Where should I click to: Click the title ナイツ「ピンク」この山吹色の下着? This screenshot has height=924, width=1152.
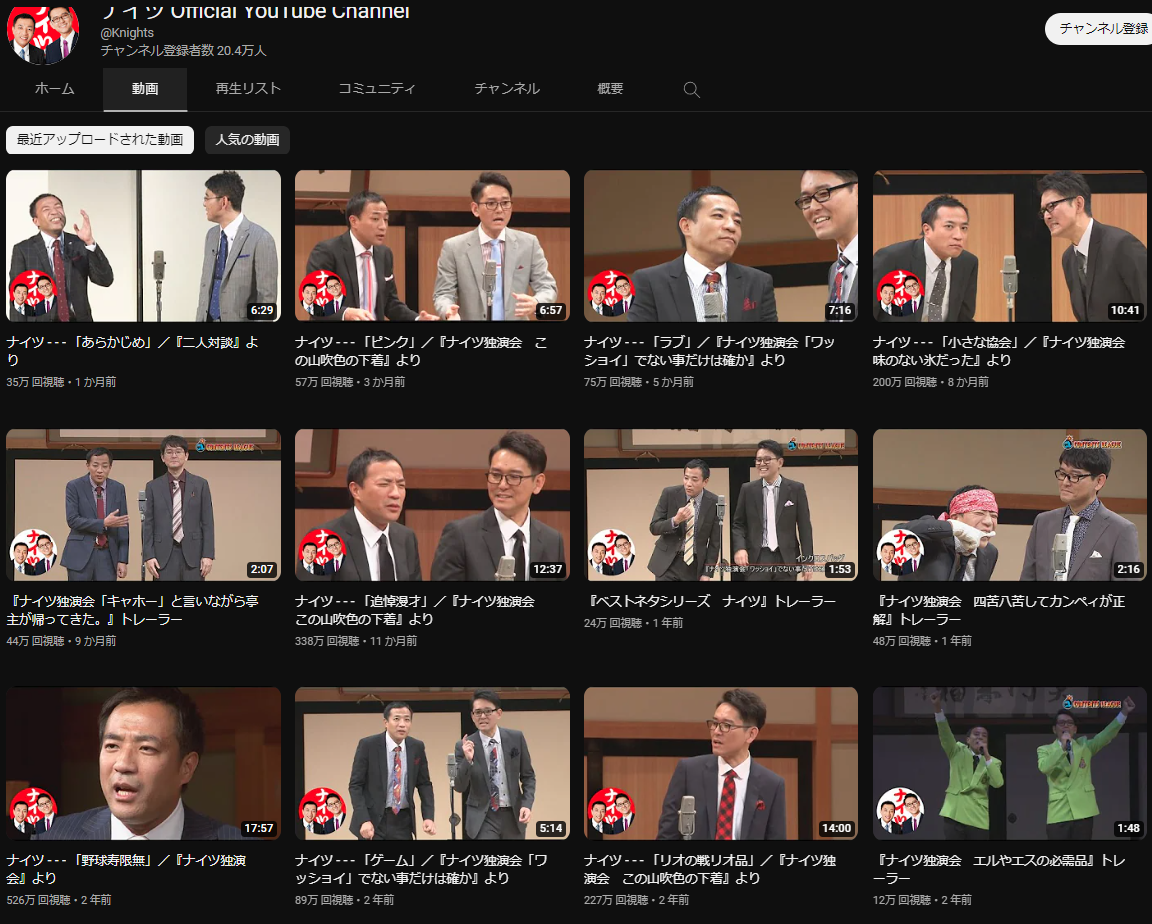[x=421, y=351]
